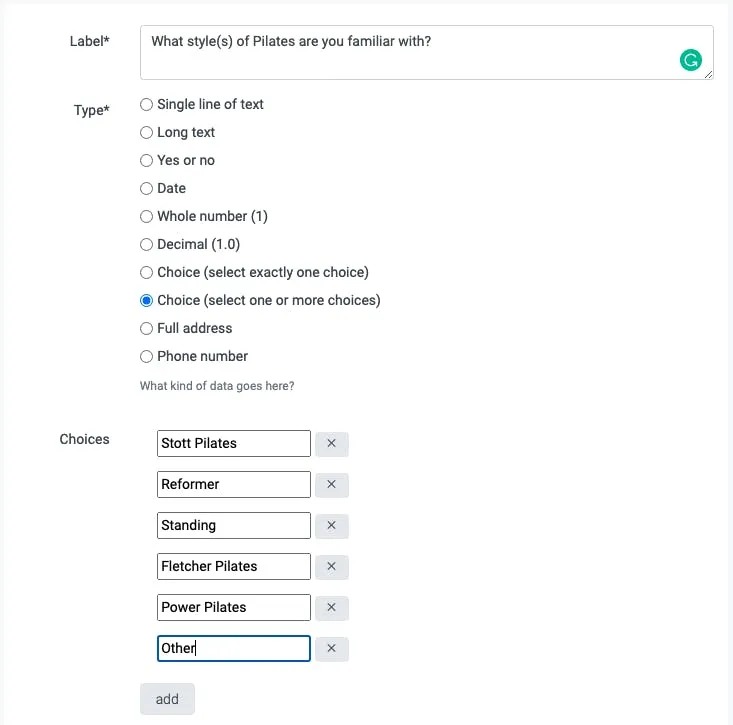The height and width of the screenshot is (725, 733).
Task: Select one or more choices option
Action: click(146, 301)
